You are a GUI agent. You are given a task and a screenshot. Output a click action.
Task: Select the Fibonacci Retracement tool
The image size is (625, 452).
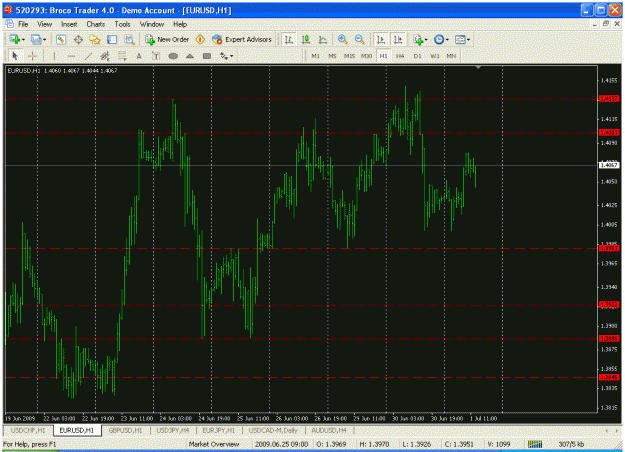point(122,56)
